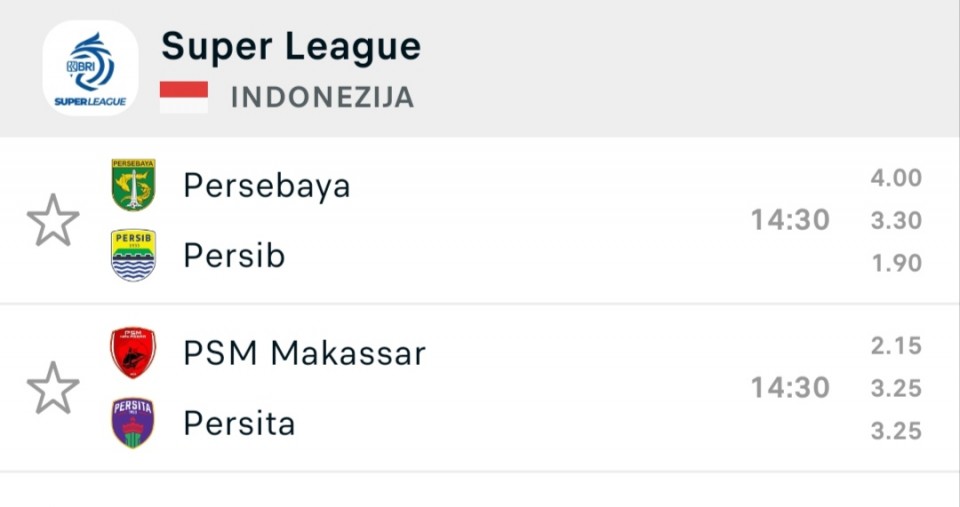This screenshot has height=507, width=960.
Task: Click the 14:30 kickoff time for PSM Makassar match
Action: coord(790,388)
